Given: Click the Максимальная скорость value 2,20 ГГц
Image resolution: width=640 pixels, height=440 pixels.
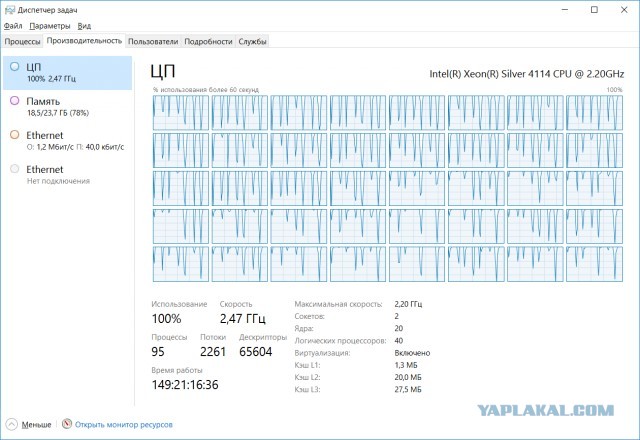Looking at the screenshot, I should click(408, 304).
